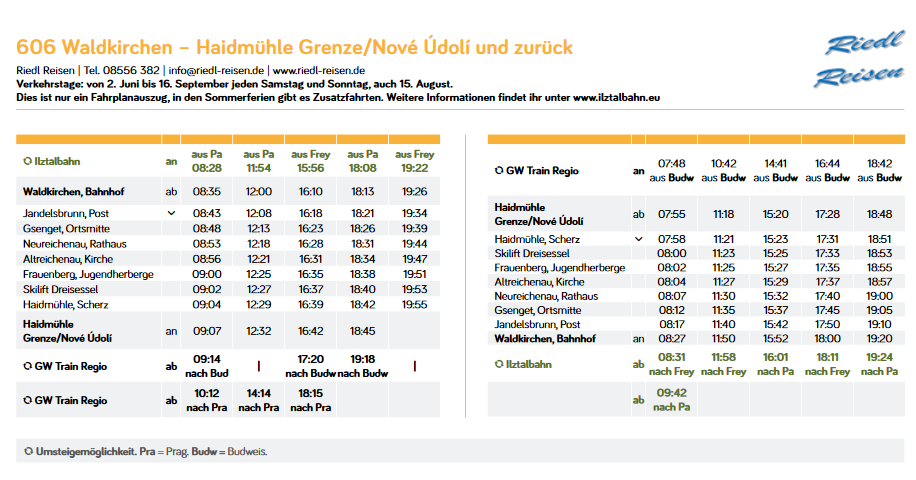Viewport: 916px width, 480px height.
Task: Select the 18:48 Haidmühle Grenze/Nové Údolí departure
Action: [879, 214]
